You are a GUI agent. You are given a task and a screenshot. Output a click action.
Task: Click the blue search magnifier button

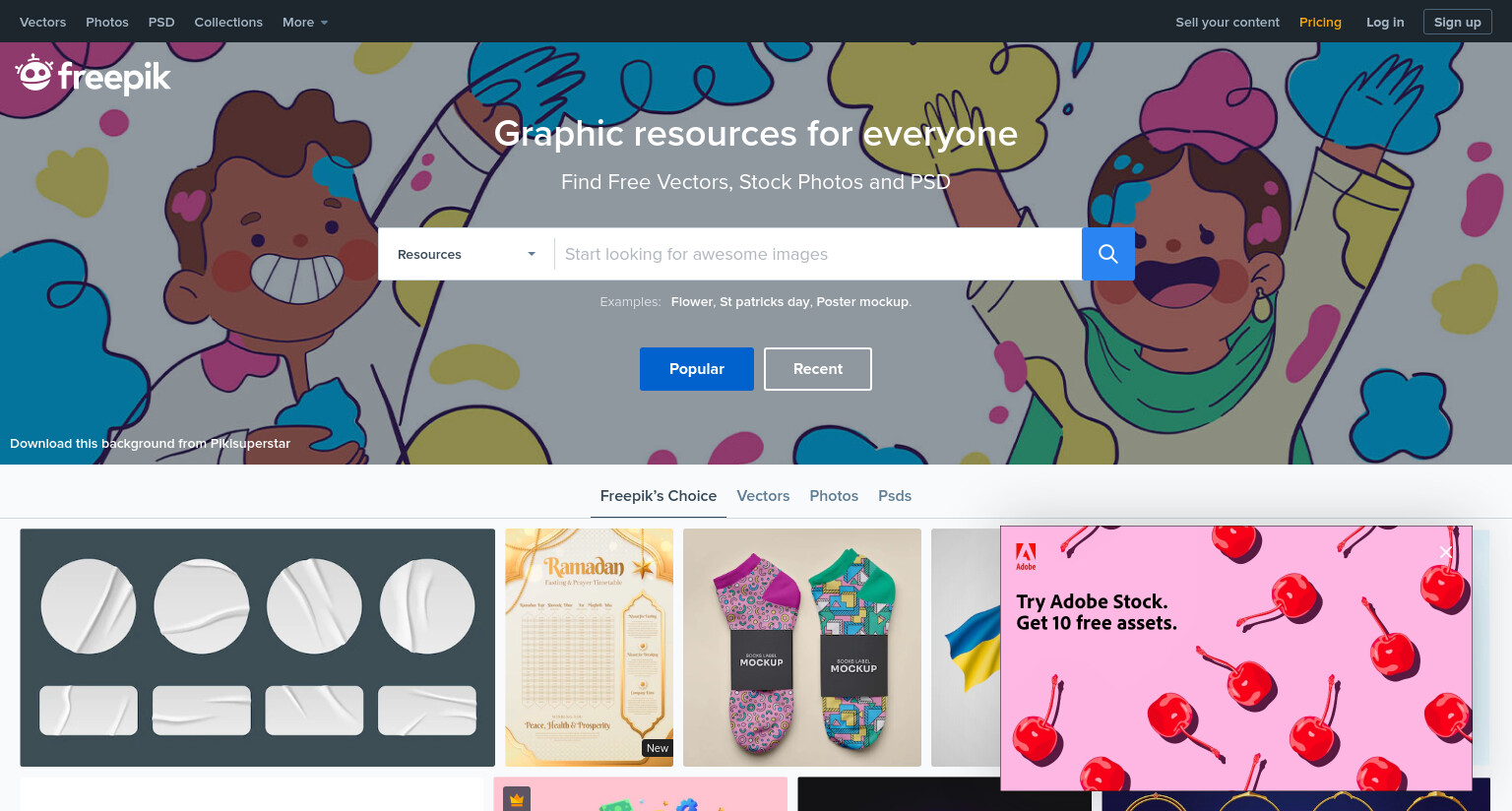[1107, 254]
